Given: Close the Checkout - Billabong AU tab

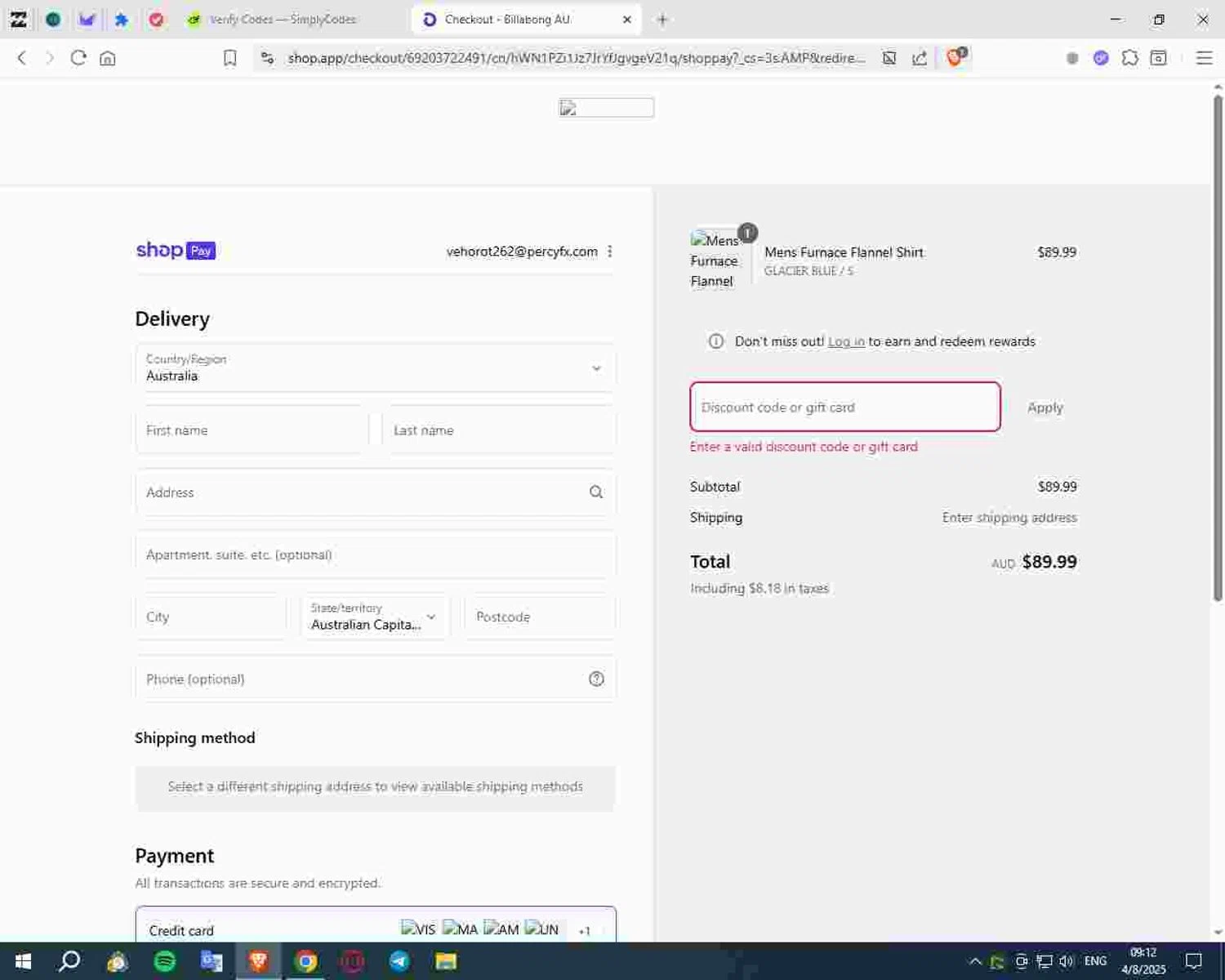Looking at the screenshot, I should pos(627,20).
